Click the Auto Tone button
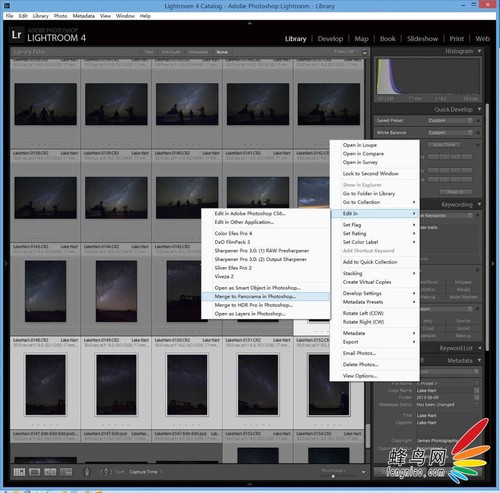The width and height of the screenshot is (500, 493). pyautogui.click(x=444, y=144)
